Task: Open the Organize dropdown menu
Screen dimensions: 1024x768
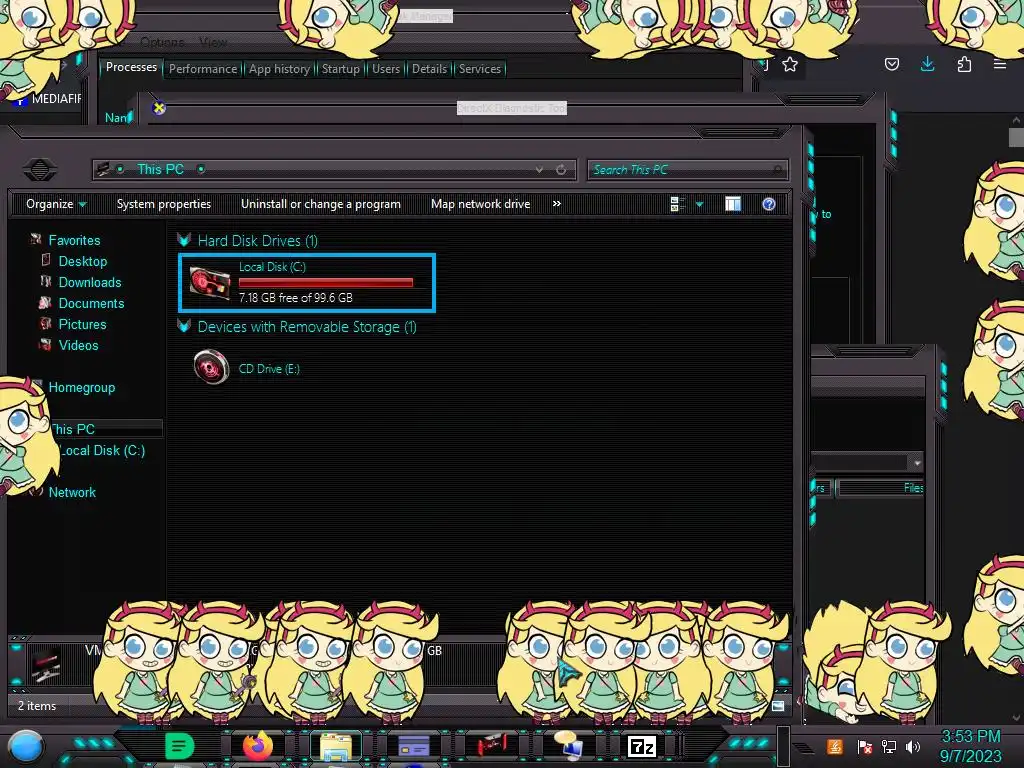Action: [56, 204]
